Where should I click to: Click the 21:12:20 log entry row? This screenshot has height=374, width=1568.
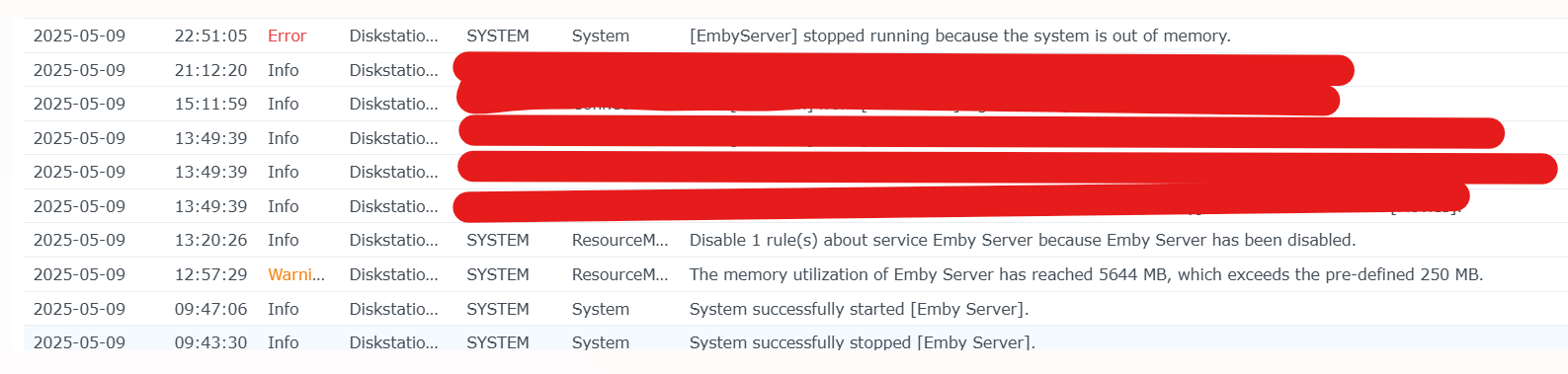pyautogui.click(x=795, y=70)
